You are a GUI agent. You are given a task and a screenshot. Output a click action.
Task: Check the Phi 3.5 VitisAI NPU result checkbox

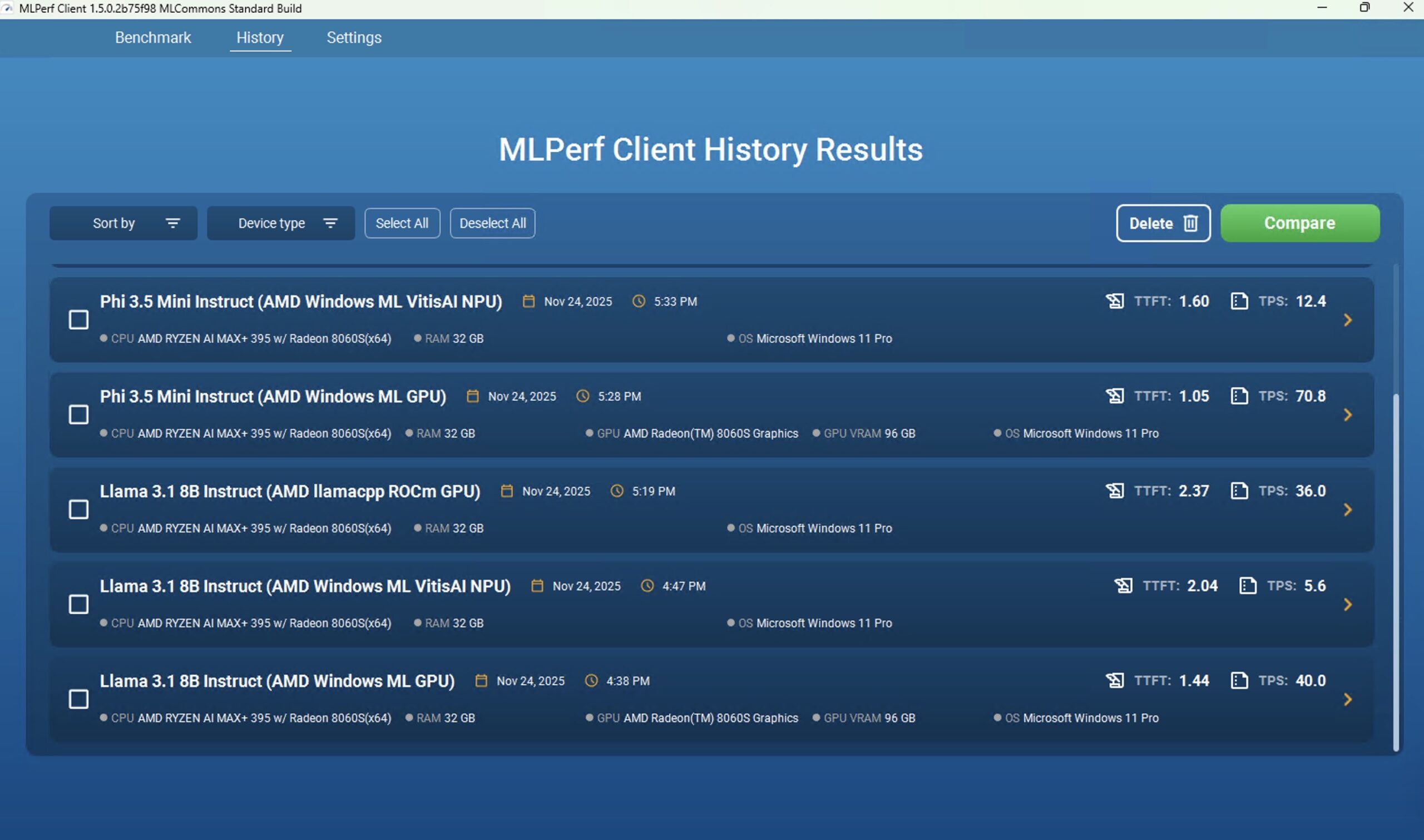coord(78,320)
